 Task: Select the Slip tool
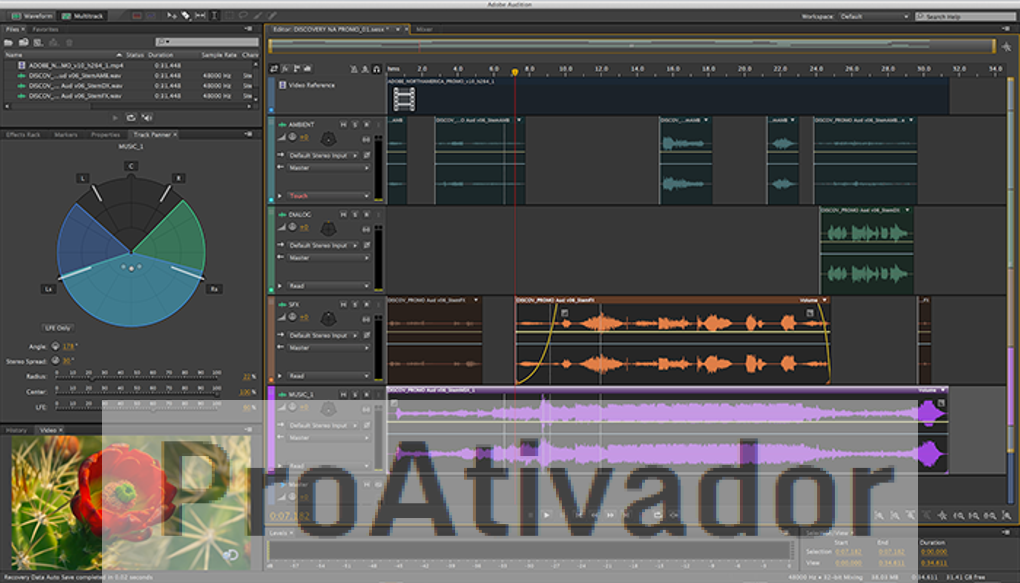[x=199, y=15]
